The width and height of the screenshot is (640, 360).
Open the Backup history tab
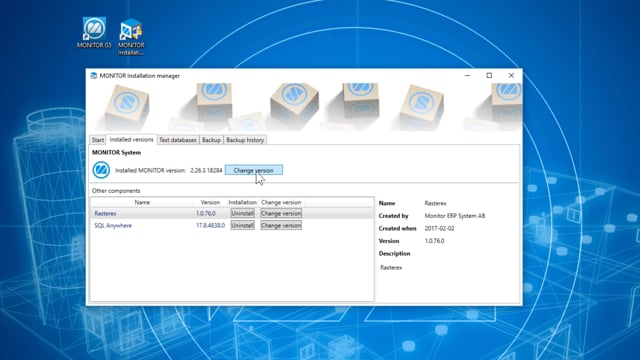click(245, 140)
